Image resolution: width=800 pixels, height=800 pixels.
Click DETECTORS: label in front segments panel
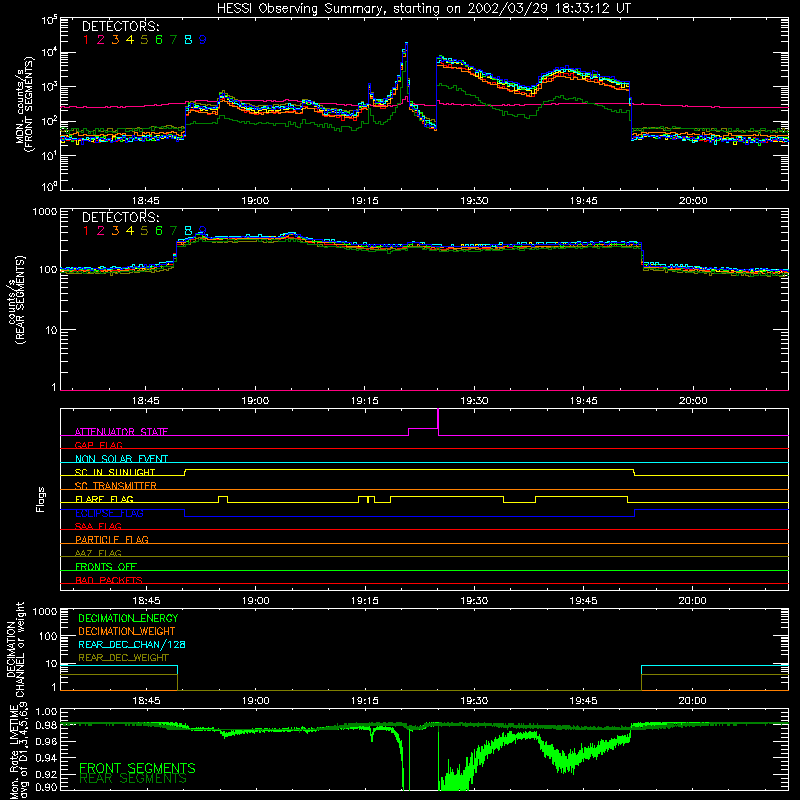[x=121, y=26]
